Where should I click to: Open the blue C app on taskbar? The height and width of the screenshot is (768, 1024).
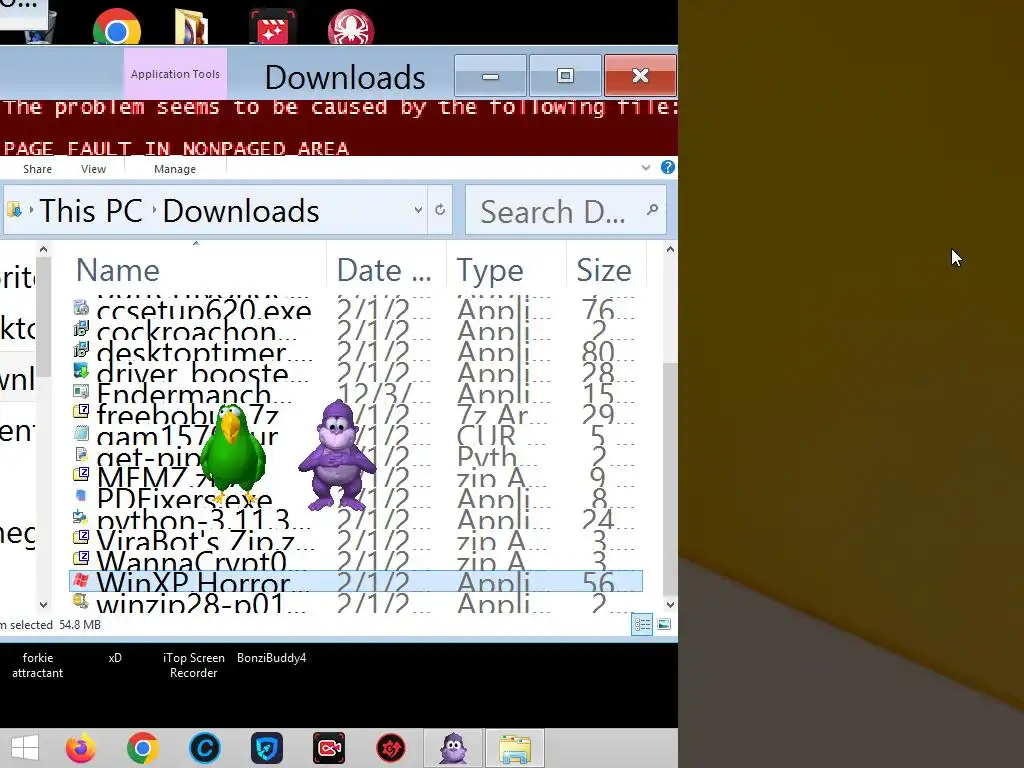[x=204, y=748]
